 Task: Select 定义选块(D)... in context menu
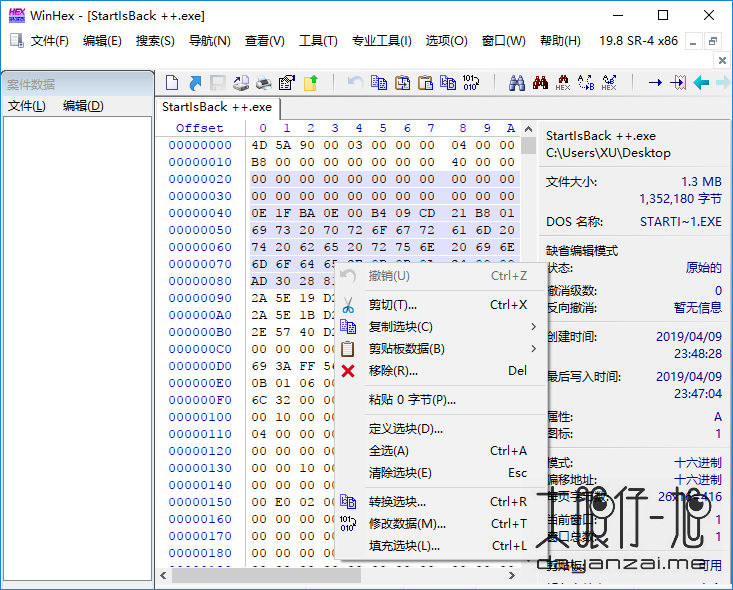click(441, 429)
